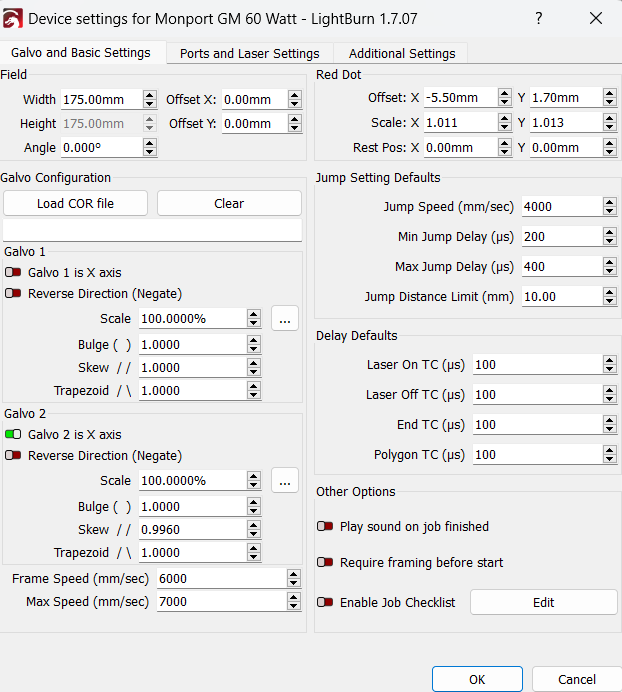The height and width of the screenshot is (692, 622).
Task: Click Red Dot Offset X stepper
Action: click(x=504, y=97)
